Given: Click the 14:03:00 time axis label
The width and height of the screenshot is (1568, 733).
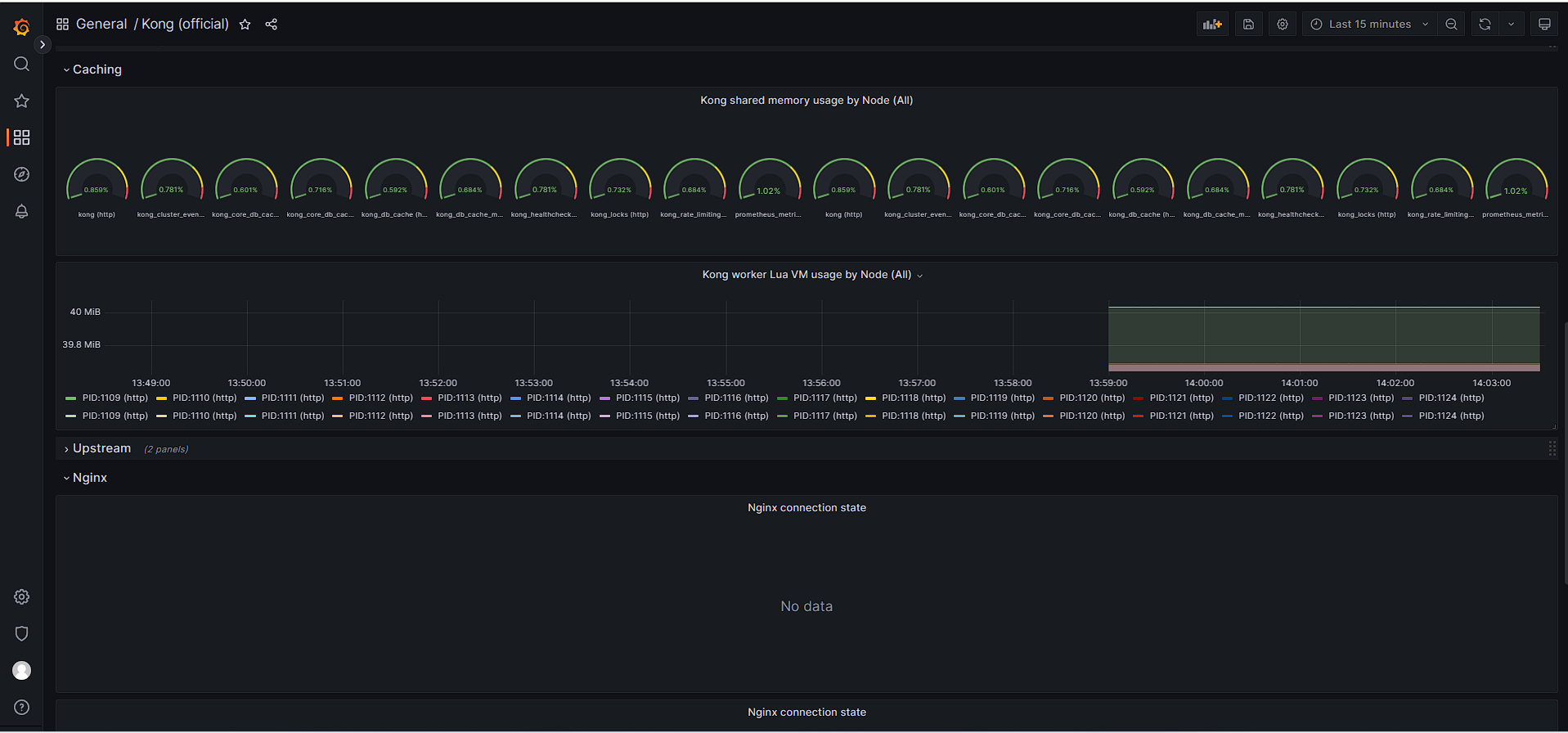Looking at the screenshot, I should point(1491,383).
